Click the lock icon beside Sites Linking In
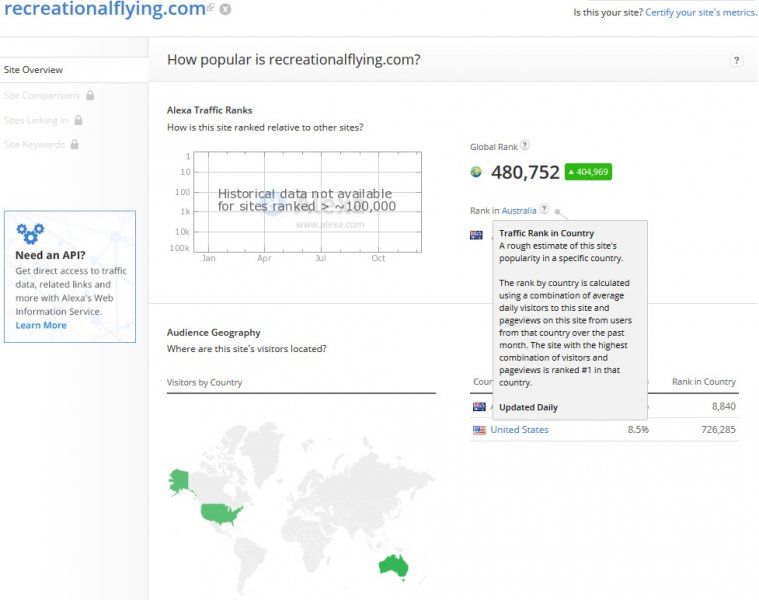Viewport: 759px width, 600px height. point(78,120)
